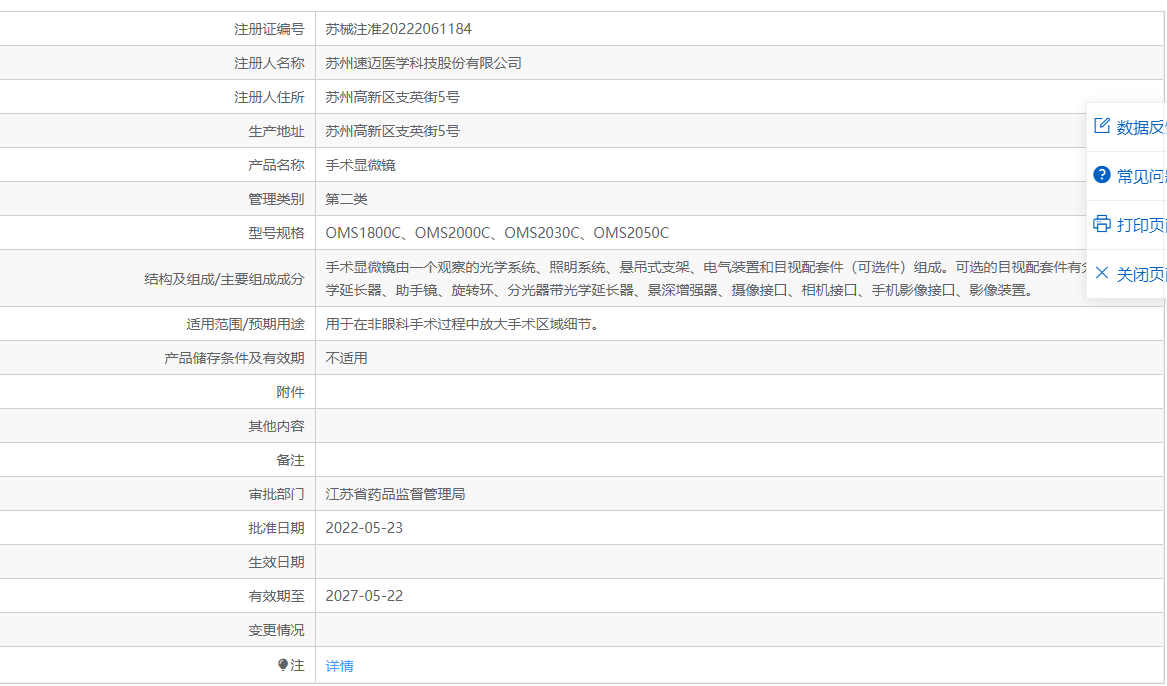The width and height of the screenshot is (1167, 686).
Task: Click the 批准日期 field label
Action: 276,528
